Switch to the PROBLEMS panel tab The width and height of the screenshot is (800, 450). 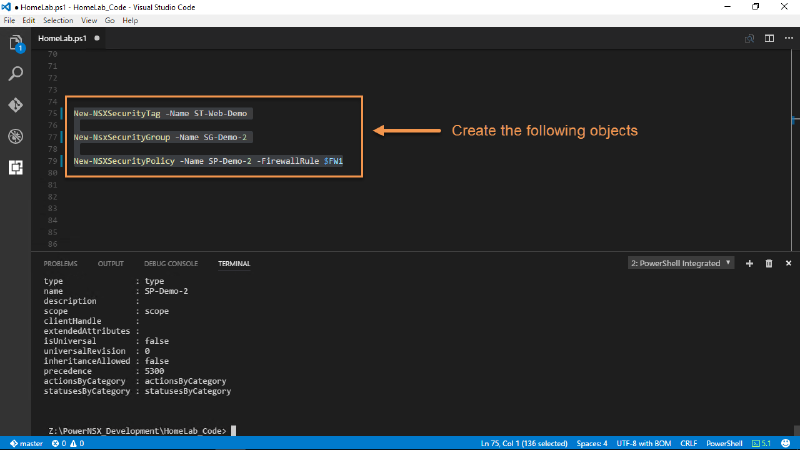pyautogui.click(x=60, y=263)
